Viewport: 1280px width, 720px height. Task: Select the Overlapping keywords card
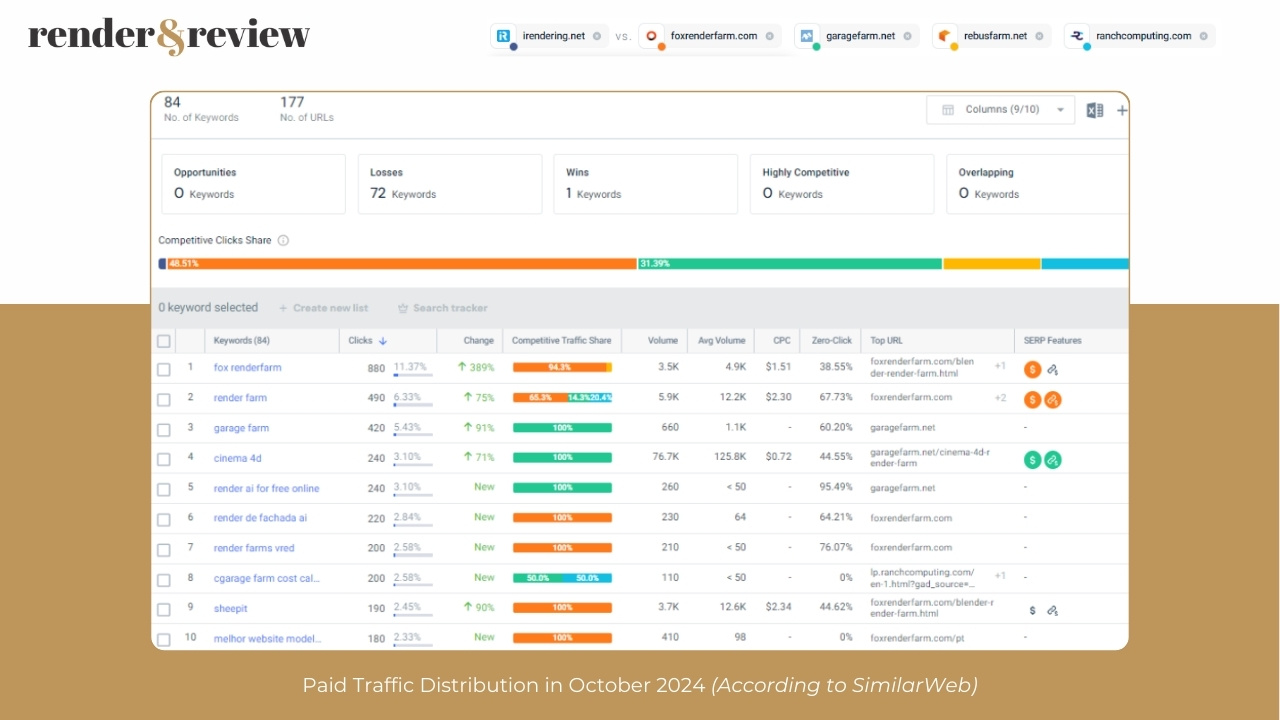(1037, 184)
